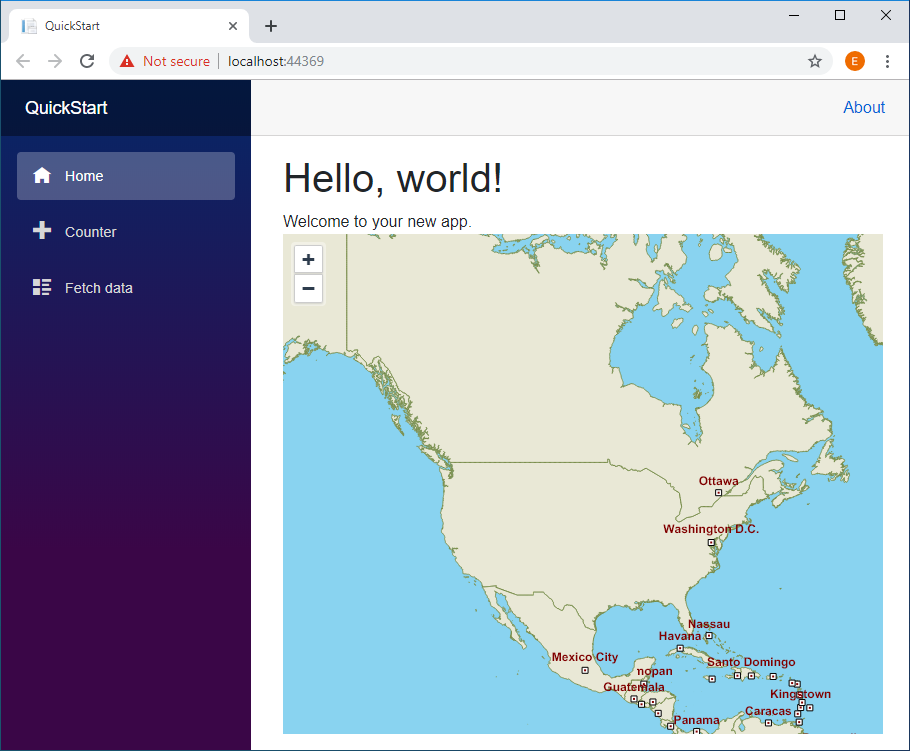This screenshot has height=751, width=910.
Task: Click the Santo Domingo label
Action: (751, 662)
